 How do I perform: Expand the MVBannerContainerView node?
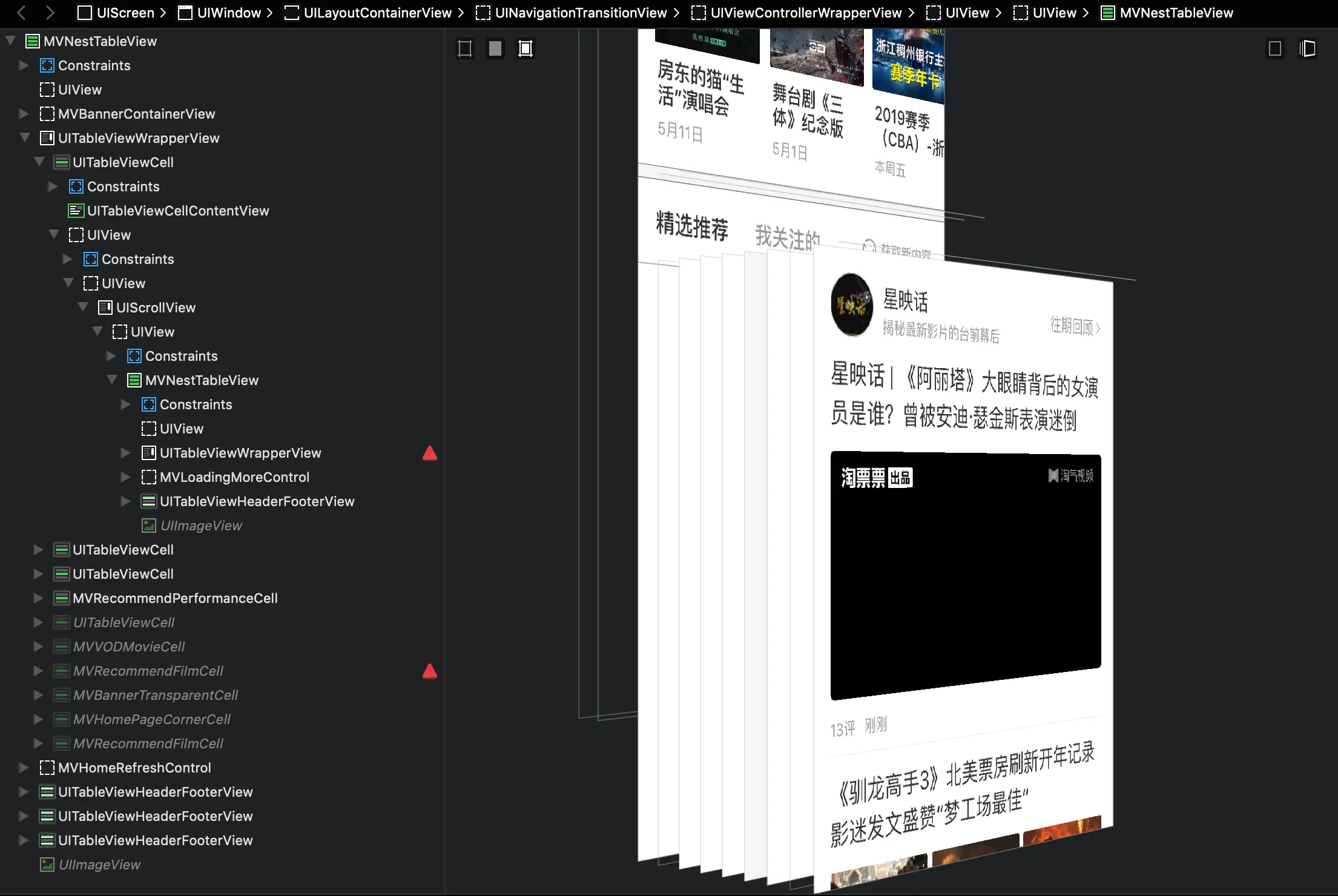(24, 114)
